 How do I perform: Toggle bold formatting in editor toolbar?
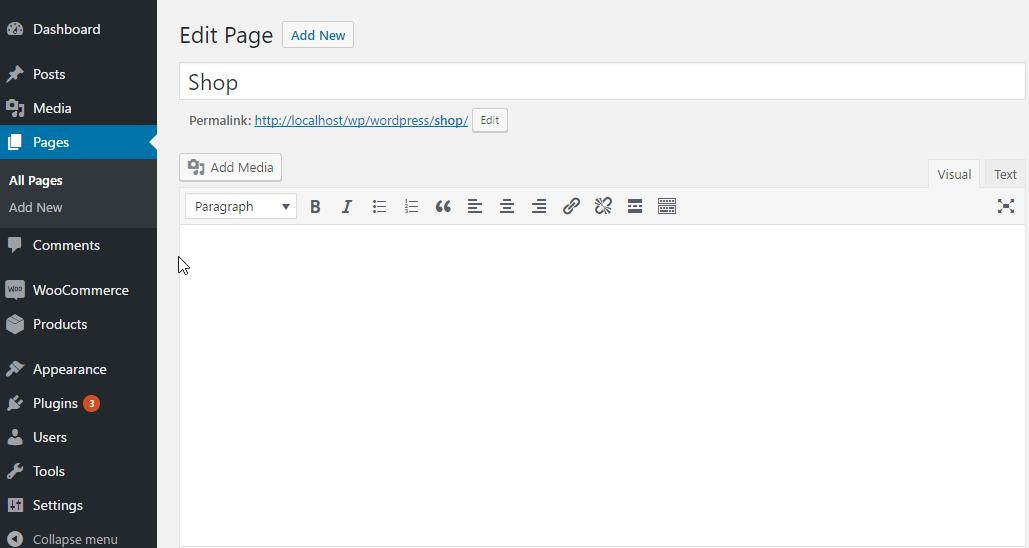point(315,207)
